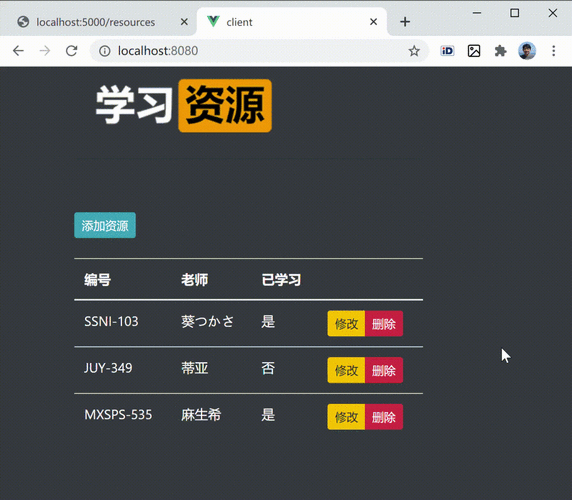Select the client tab
This screenshot has height=500, width=572.
(292, 22)
